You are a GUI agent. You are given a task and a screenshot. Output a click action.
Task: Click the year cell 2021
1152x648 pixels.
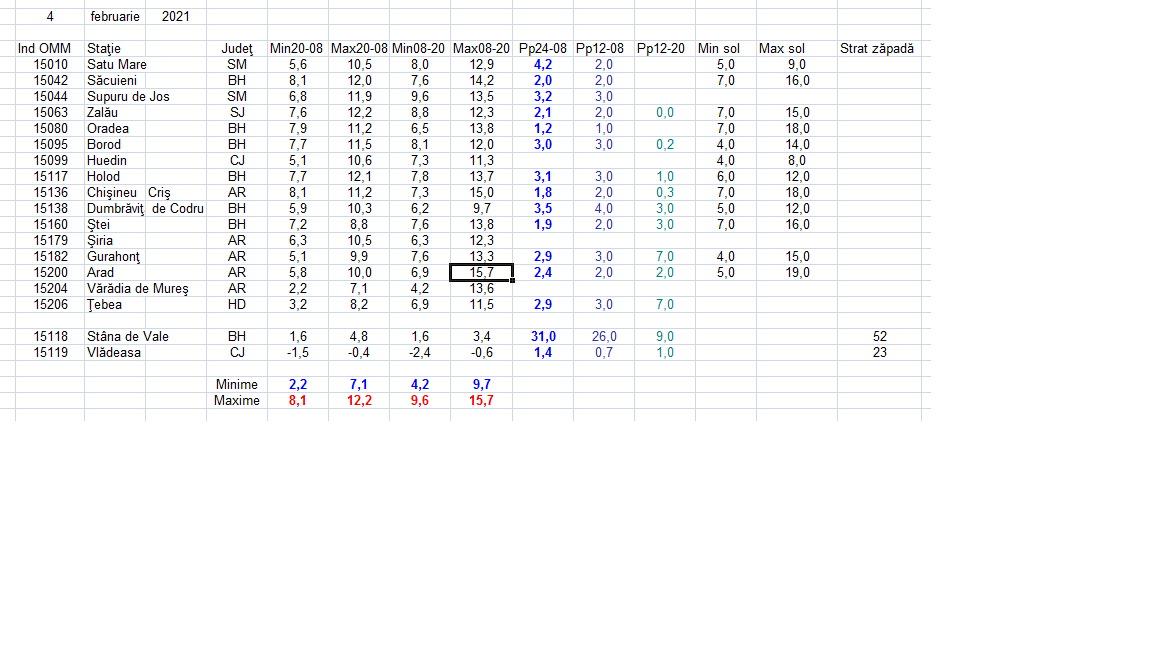pyautogui.click(x=176, y=16)
